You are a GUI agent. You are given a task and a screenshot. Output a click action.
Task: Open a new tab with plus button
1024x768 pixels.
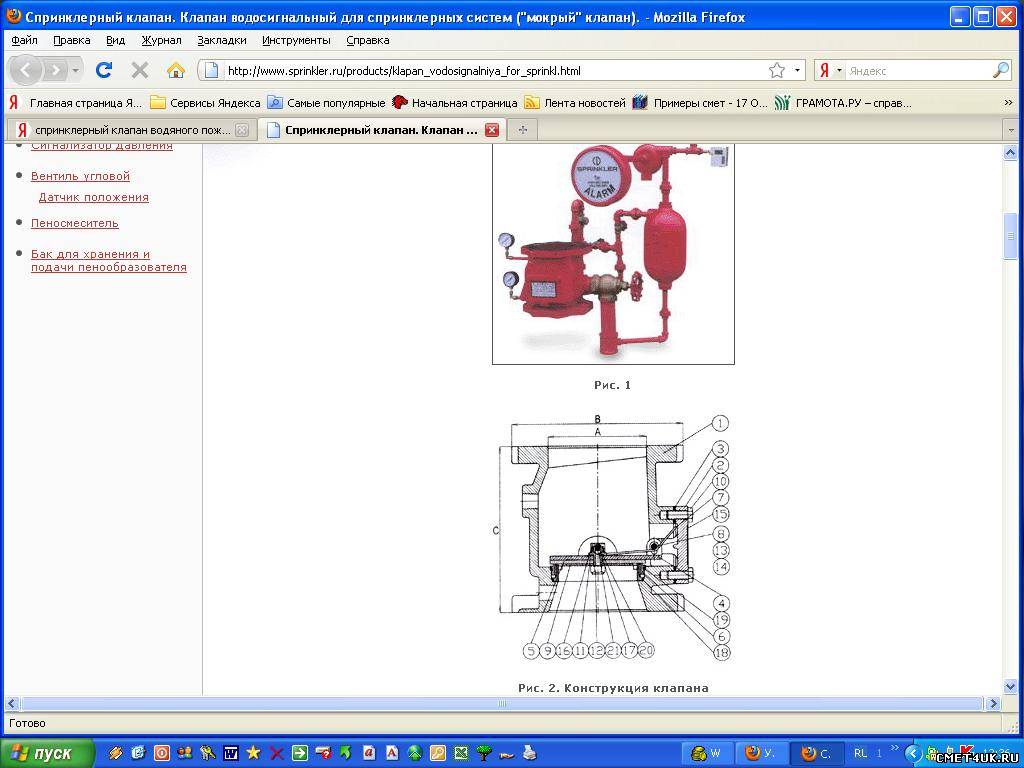click(522, 130)
